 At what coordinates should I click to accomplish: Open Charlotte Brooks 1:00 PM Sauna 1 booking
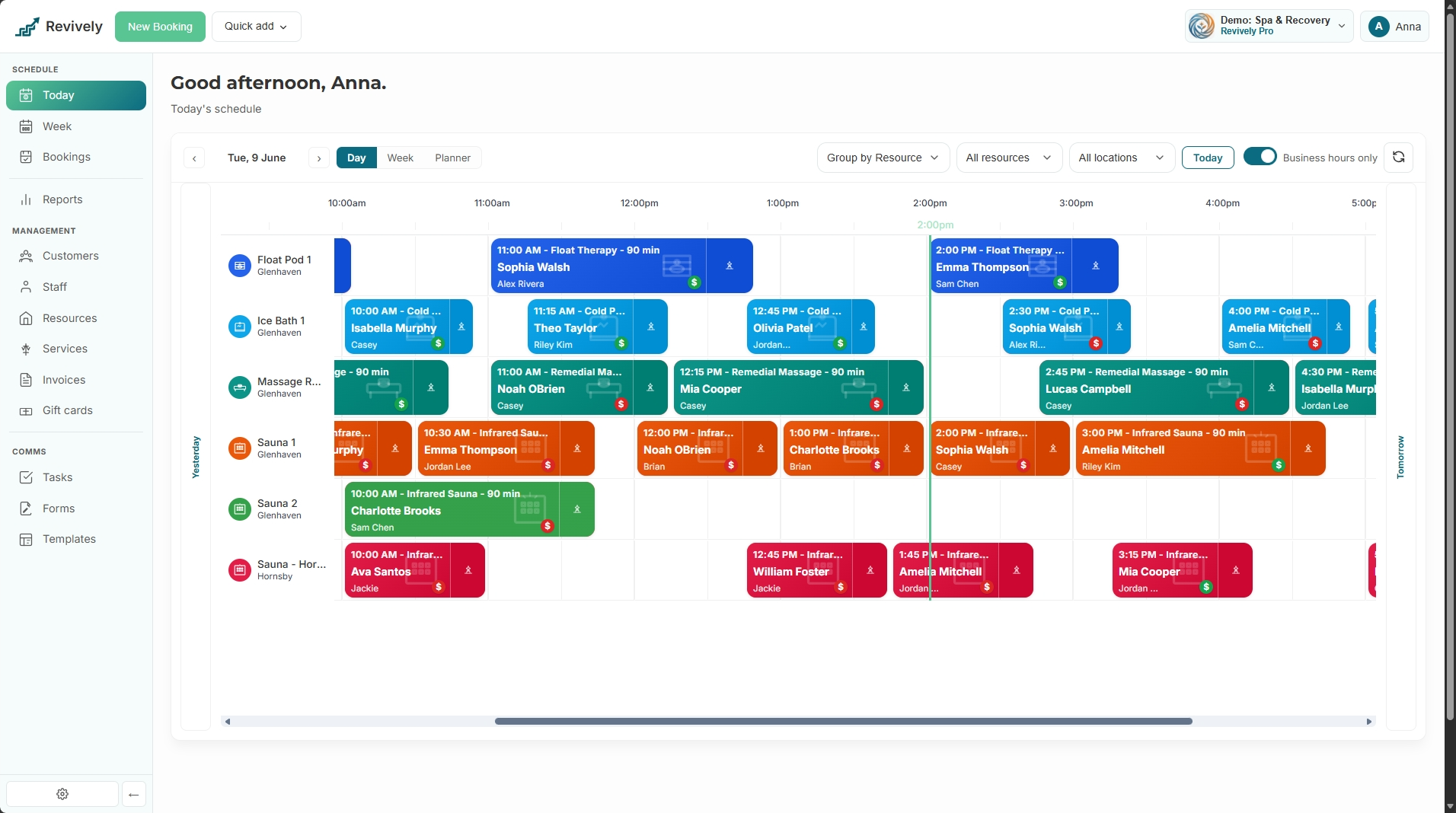tap(853, 448)
